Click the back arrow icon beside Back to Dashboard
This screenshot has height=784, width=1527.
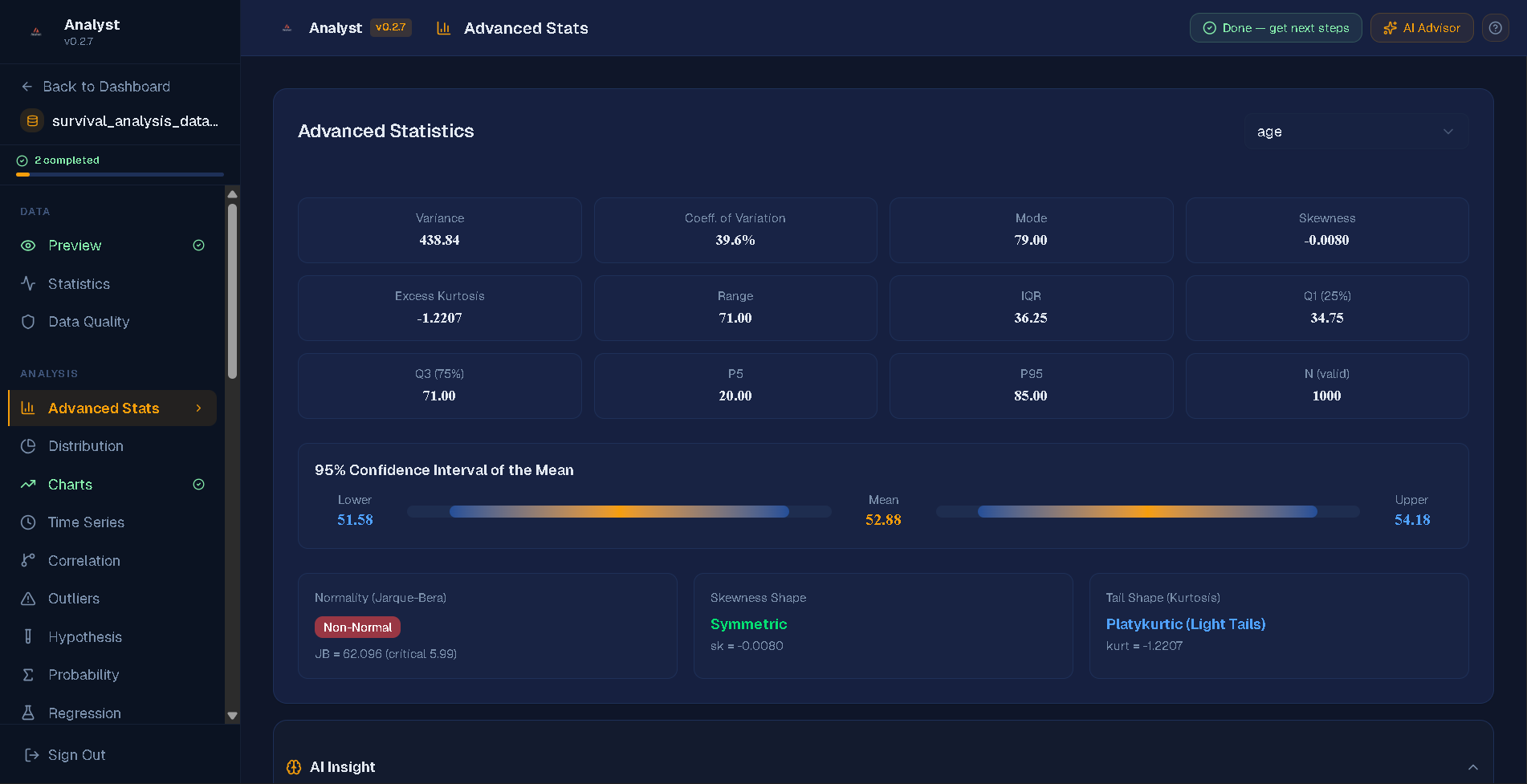coord(27,87)
